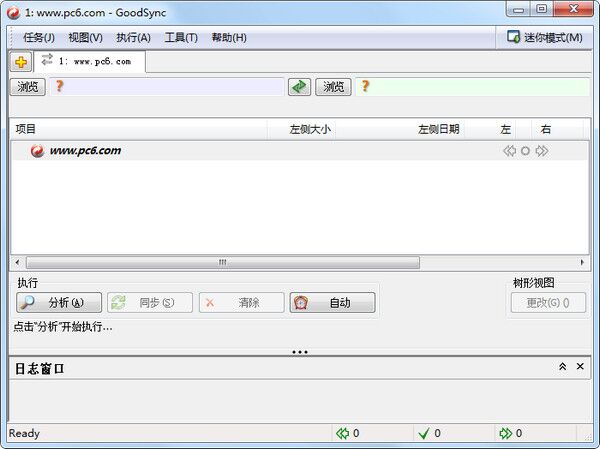Click the 点击"分析"开始执行... hint text
600x449 pixels.
(63, 327)
